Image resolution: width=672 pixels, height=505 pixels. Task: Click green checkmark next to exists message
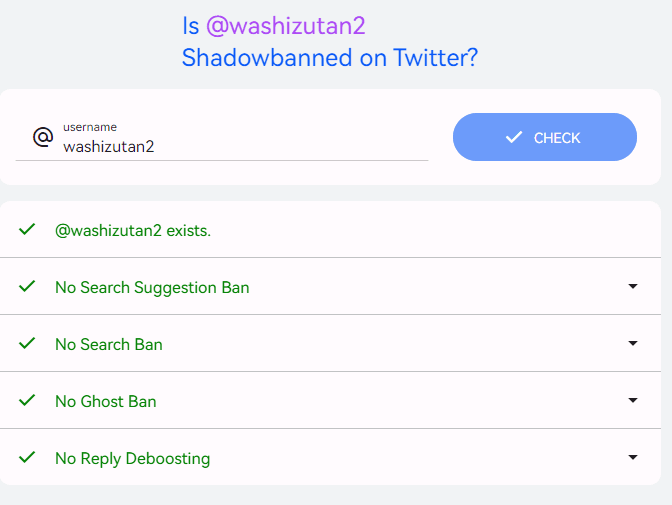[x=27, y=229]
